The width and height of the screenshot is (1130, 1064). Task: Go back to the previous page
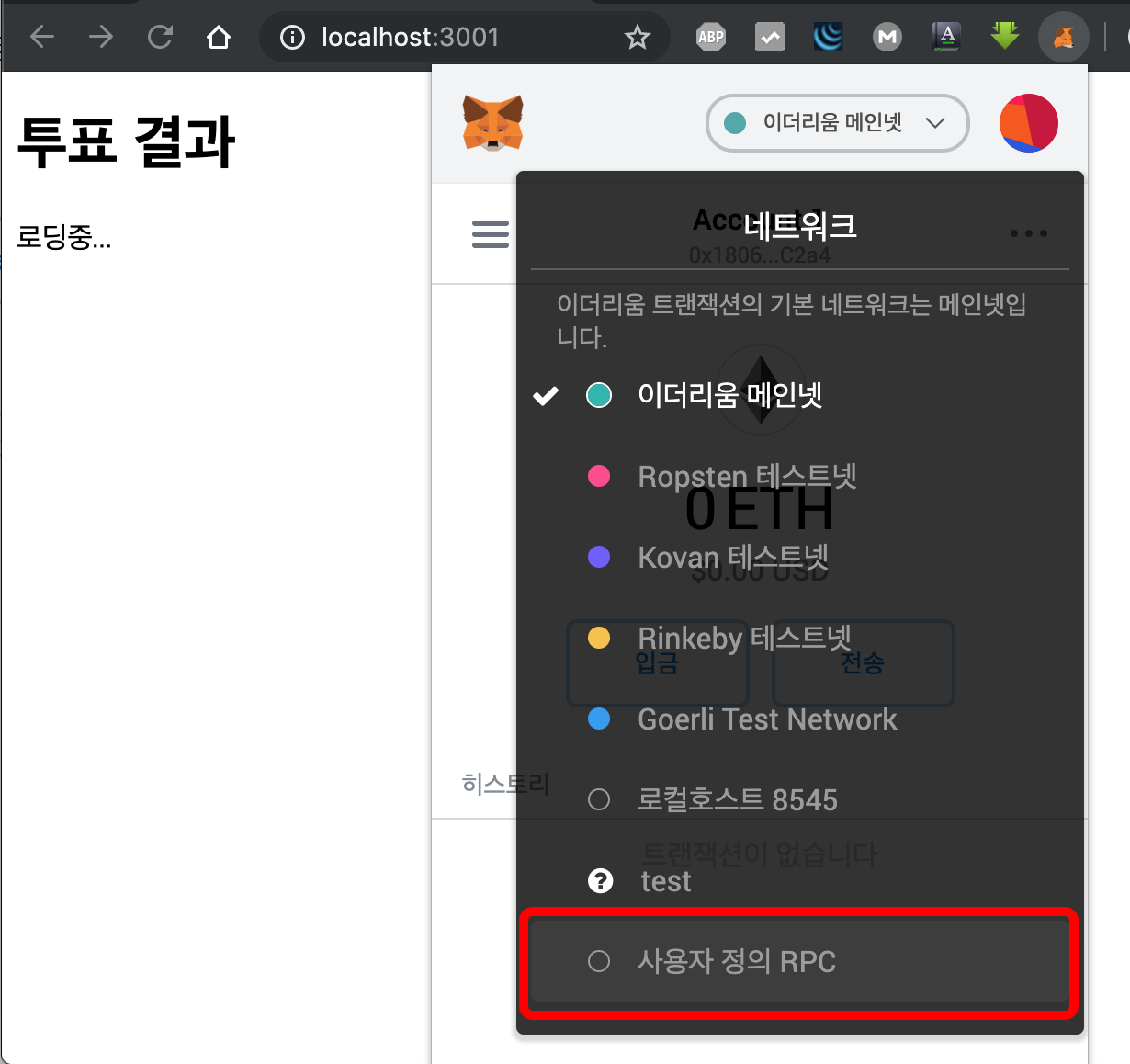click(x=42, y=37)
